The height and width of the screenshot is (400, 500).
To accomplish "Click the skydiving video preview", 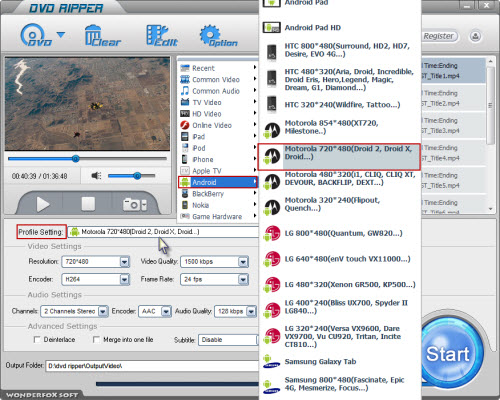I will click(x=87, y=104).
